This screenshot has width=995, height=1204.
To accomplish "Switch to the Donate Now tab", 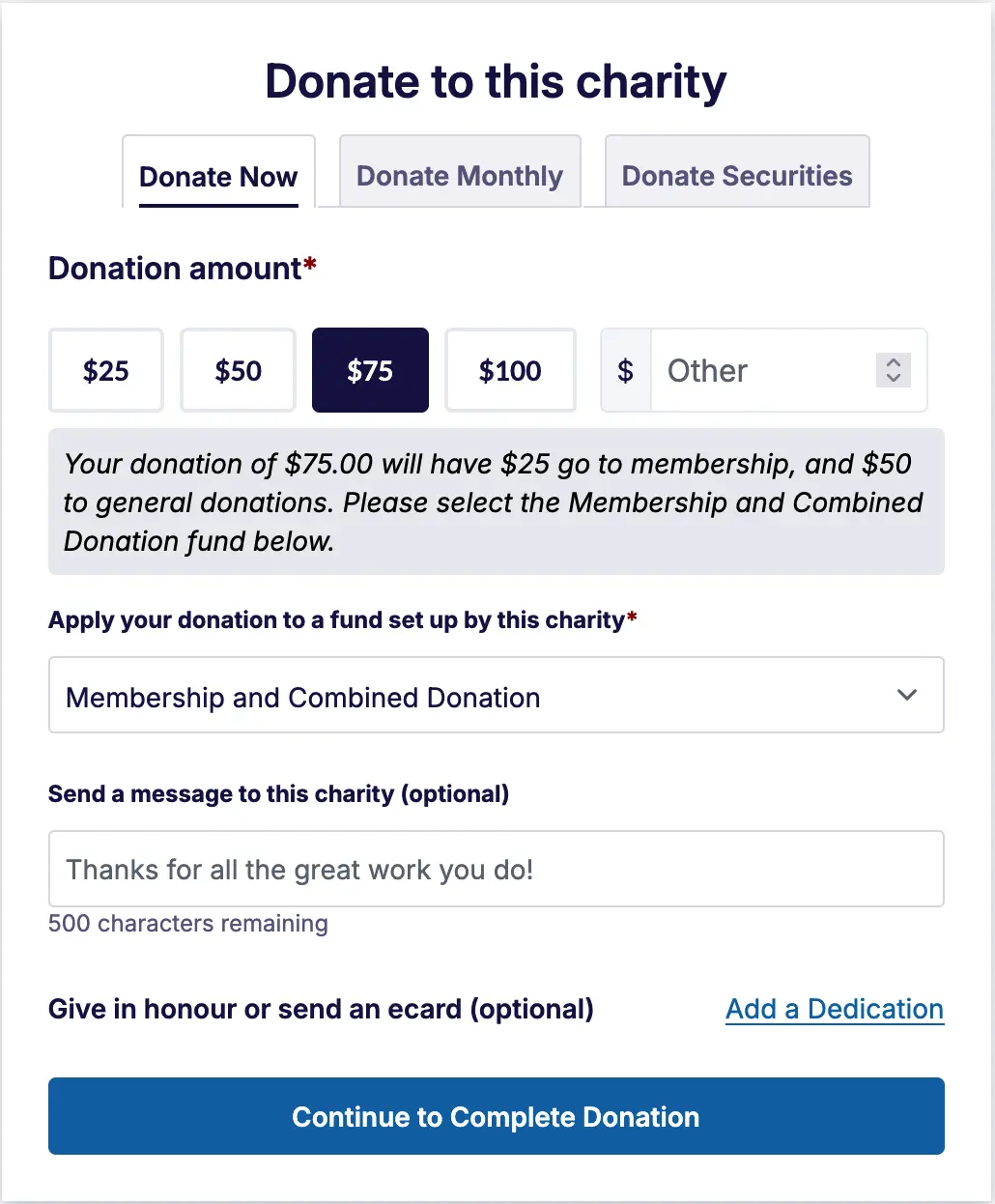I will [x=218, y=176].
